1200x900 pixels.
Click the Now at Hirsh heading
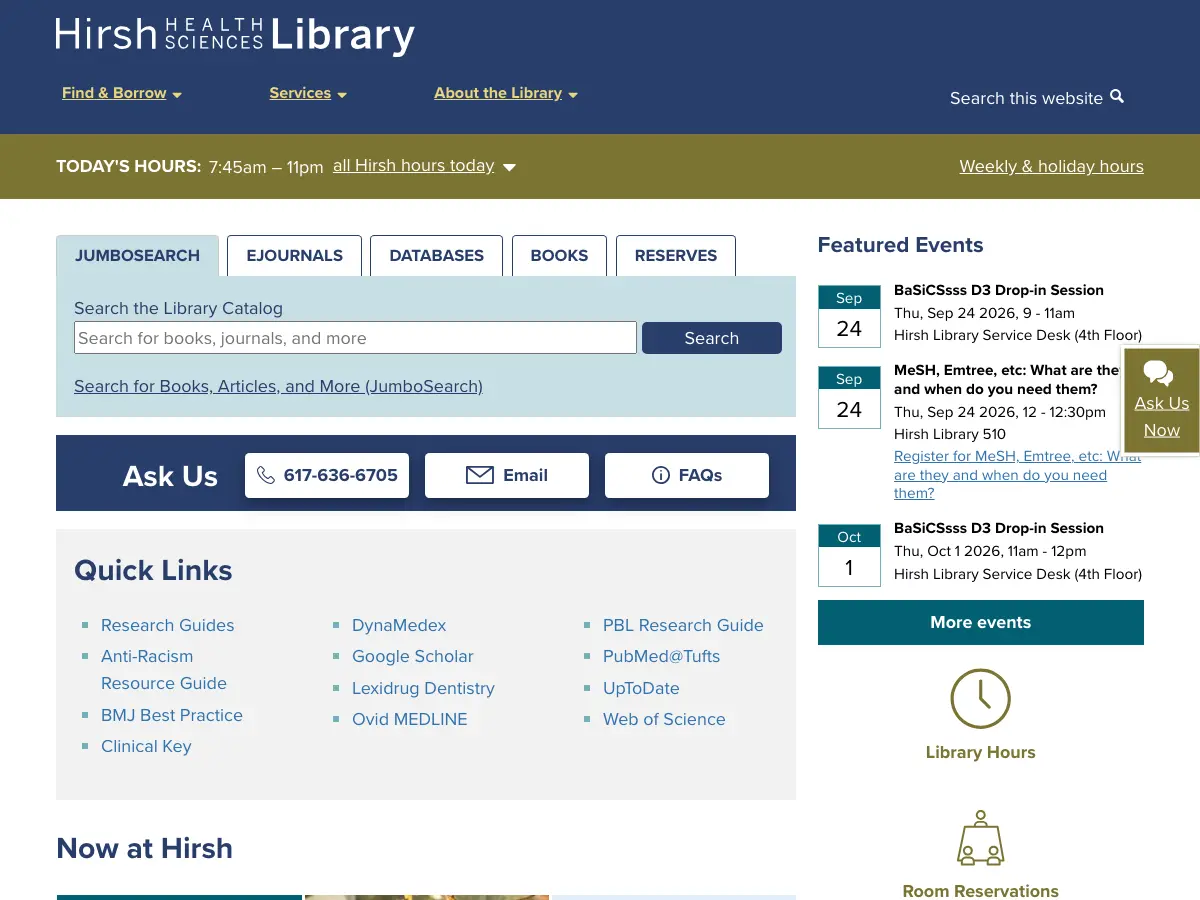click(144, 848)
